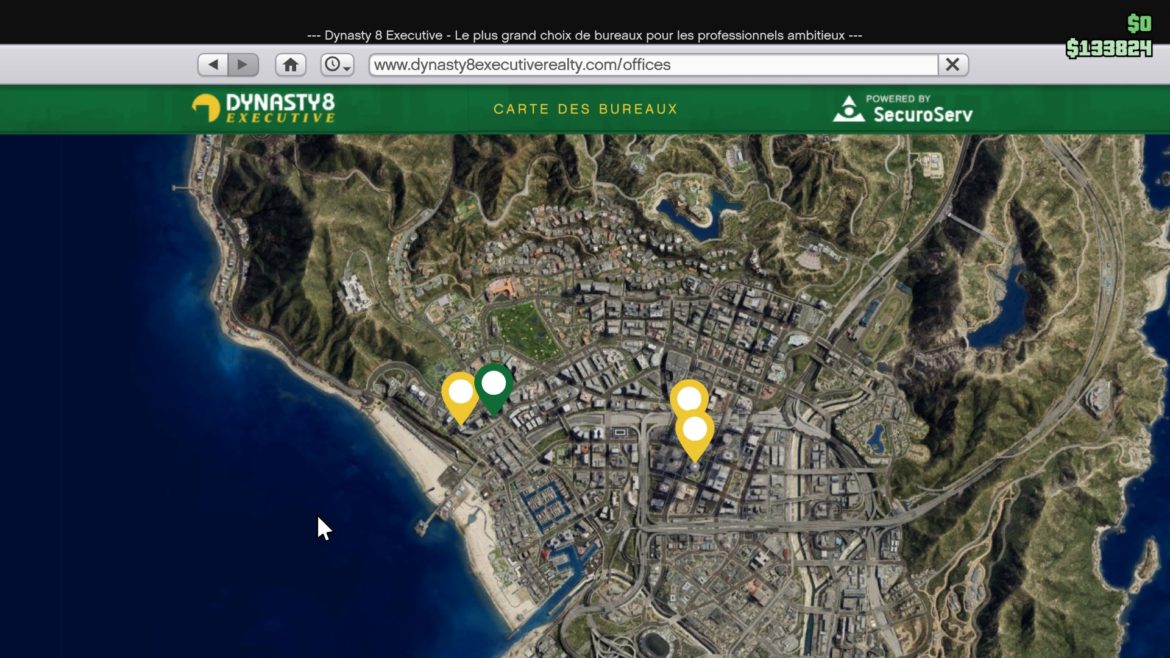This screenshot has width=1170, height=658.
Task: Click the X to clear the address bar
Action: tap(950, 63)
